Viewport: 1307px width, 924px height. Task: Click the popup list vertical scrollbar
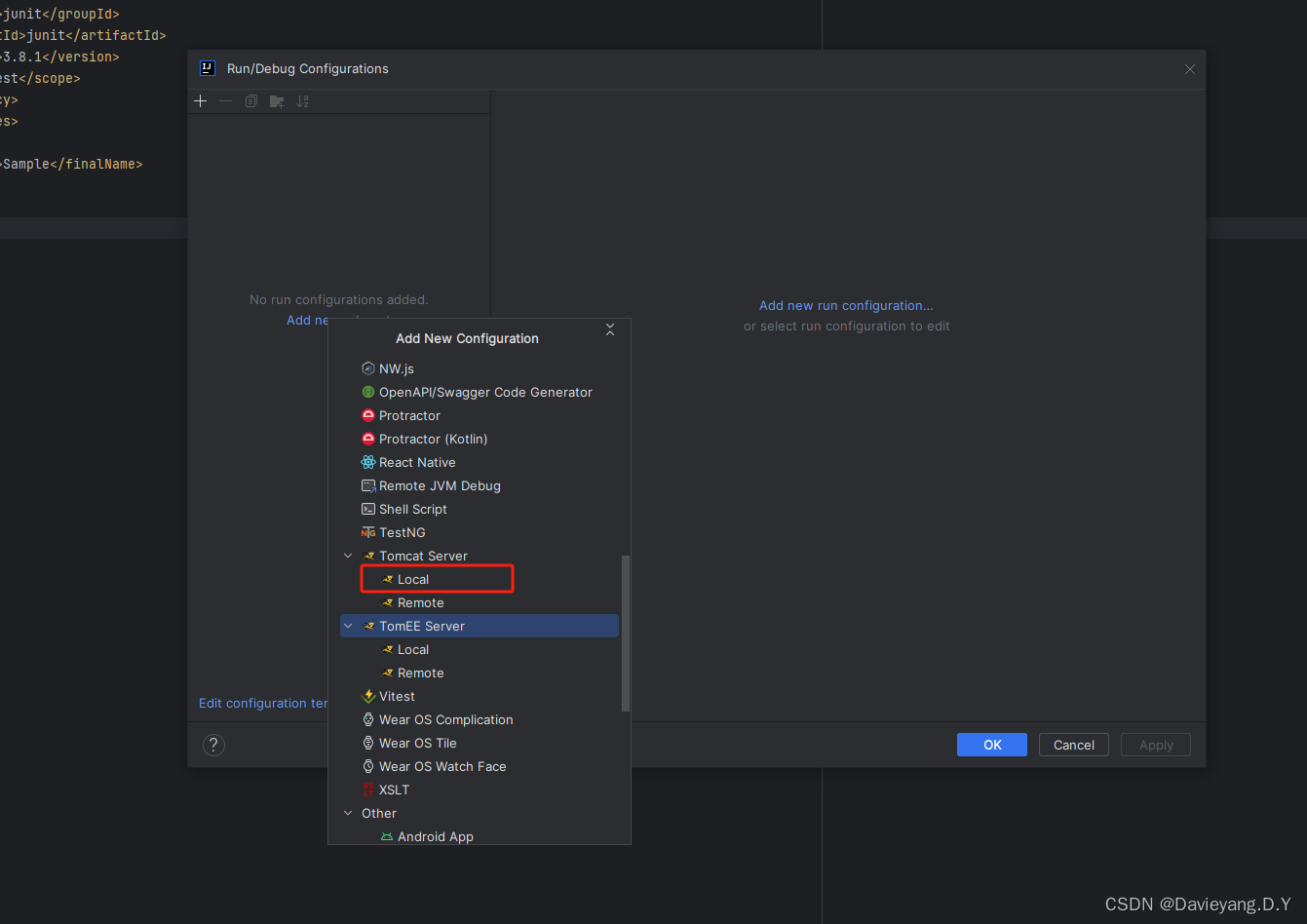coord(625,634)
